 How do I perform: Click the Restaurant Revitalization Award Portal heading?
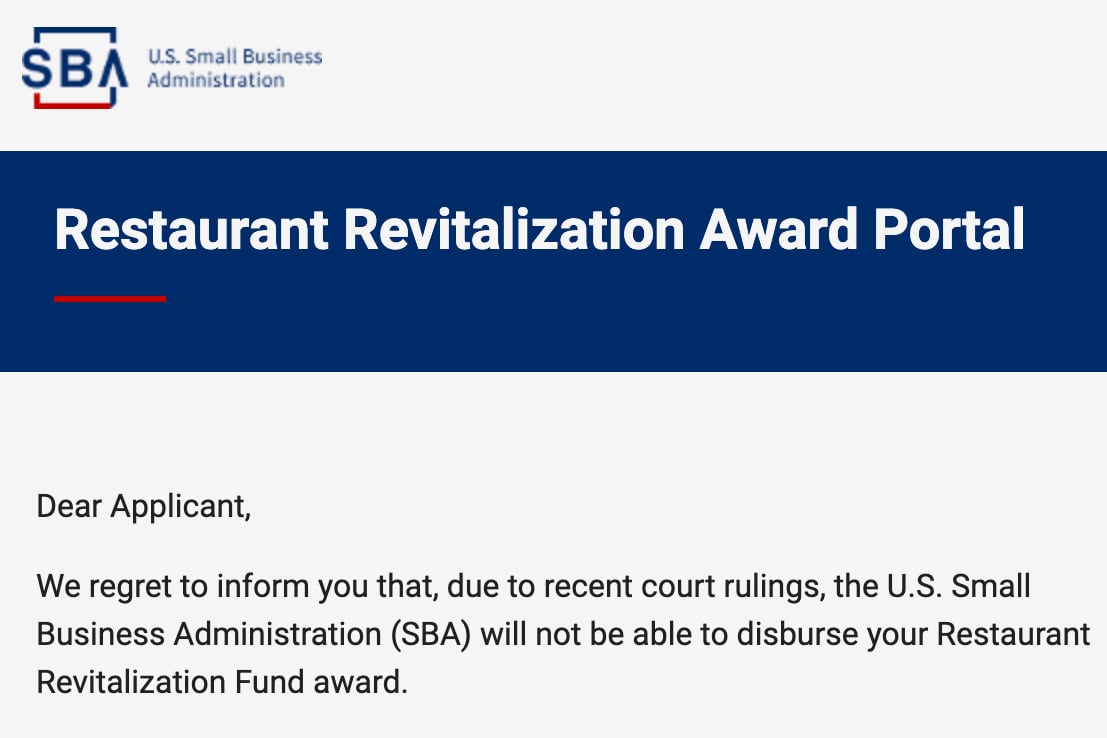tap(539, 229)
